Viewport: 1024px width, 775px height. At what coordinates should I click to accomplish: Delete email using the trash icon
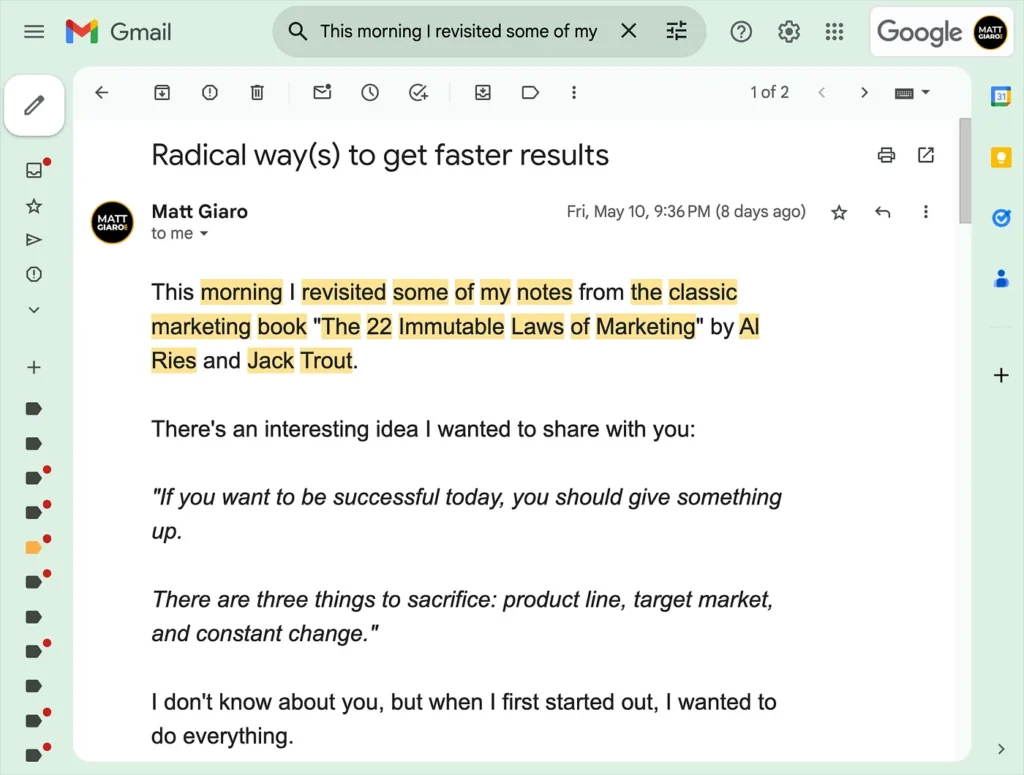point(257,93)
